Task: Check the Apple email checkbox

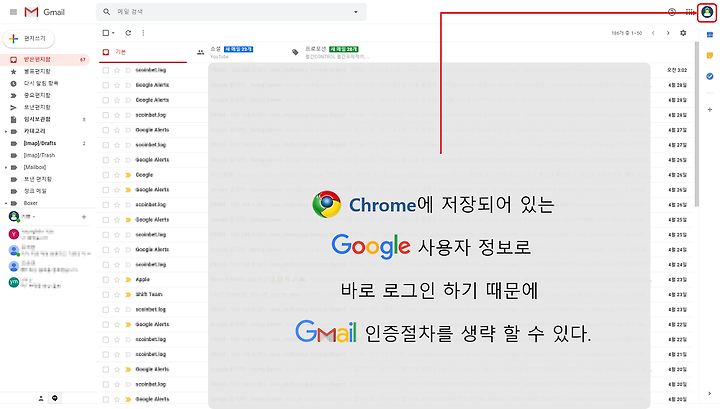Action: pyautogui.click(x=106, y=280)
